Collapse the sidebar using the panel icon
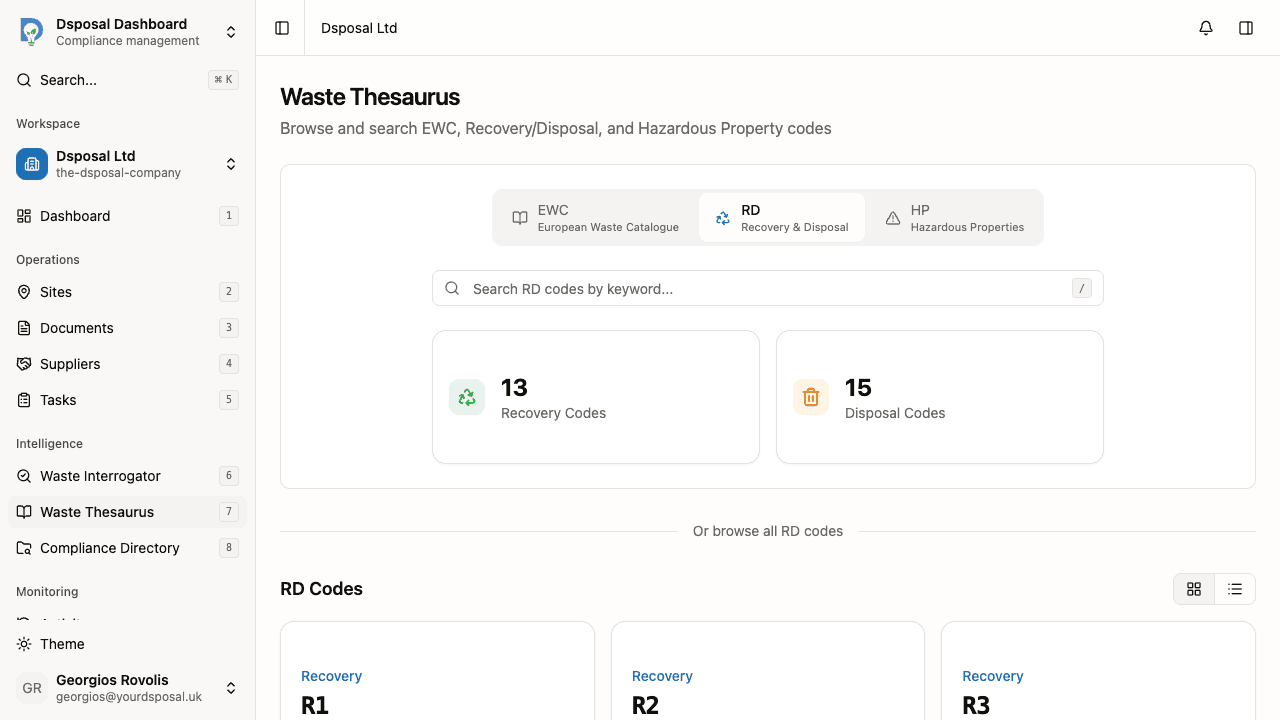Image resolution: width=1280 pixels, height=720 pixels. point(281,28)
